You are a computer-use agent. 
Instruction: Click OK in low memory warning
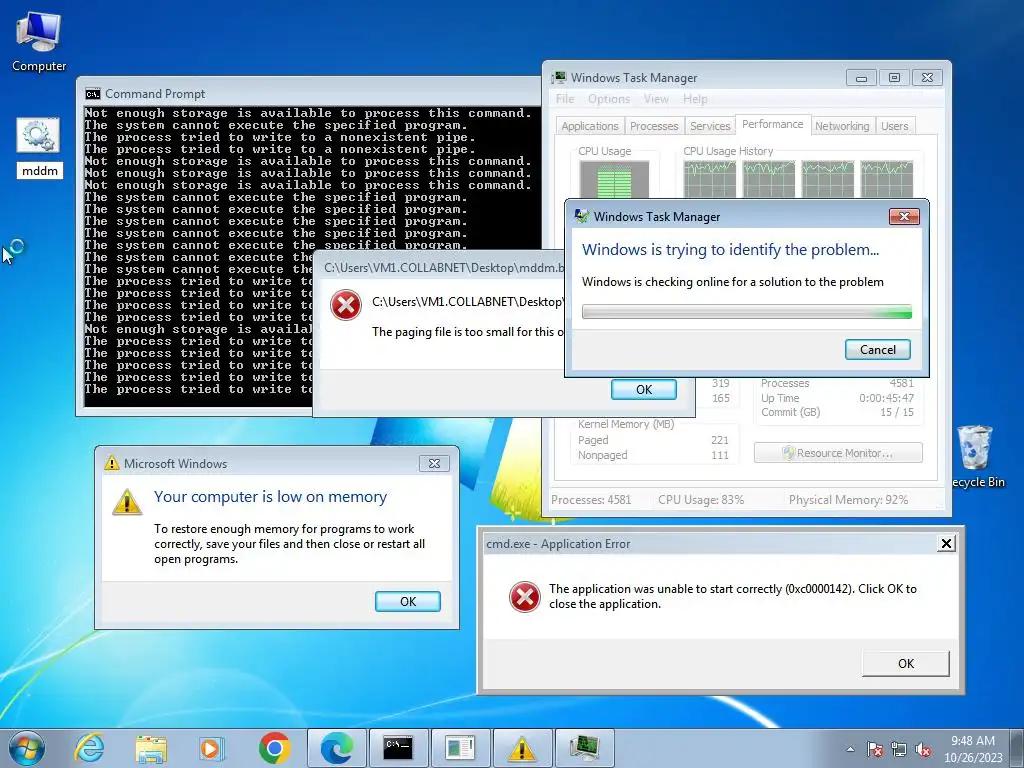click(408, 601)
